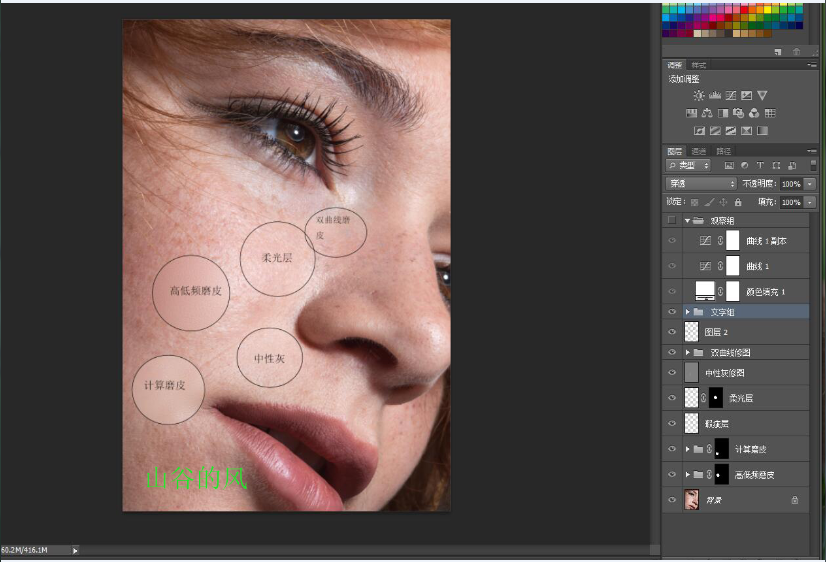Open the opacity 100% dropdown arrow
This screenshot has height=562, width=826.
click(809, 184)
